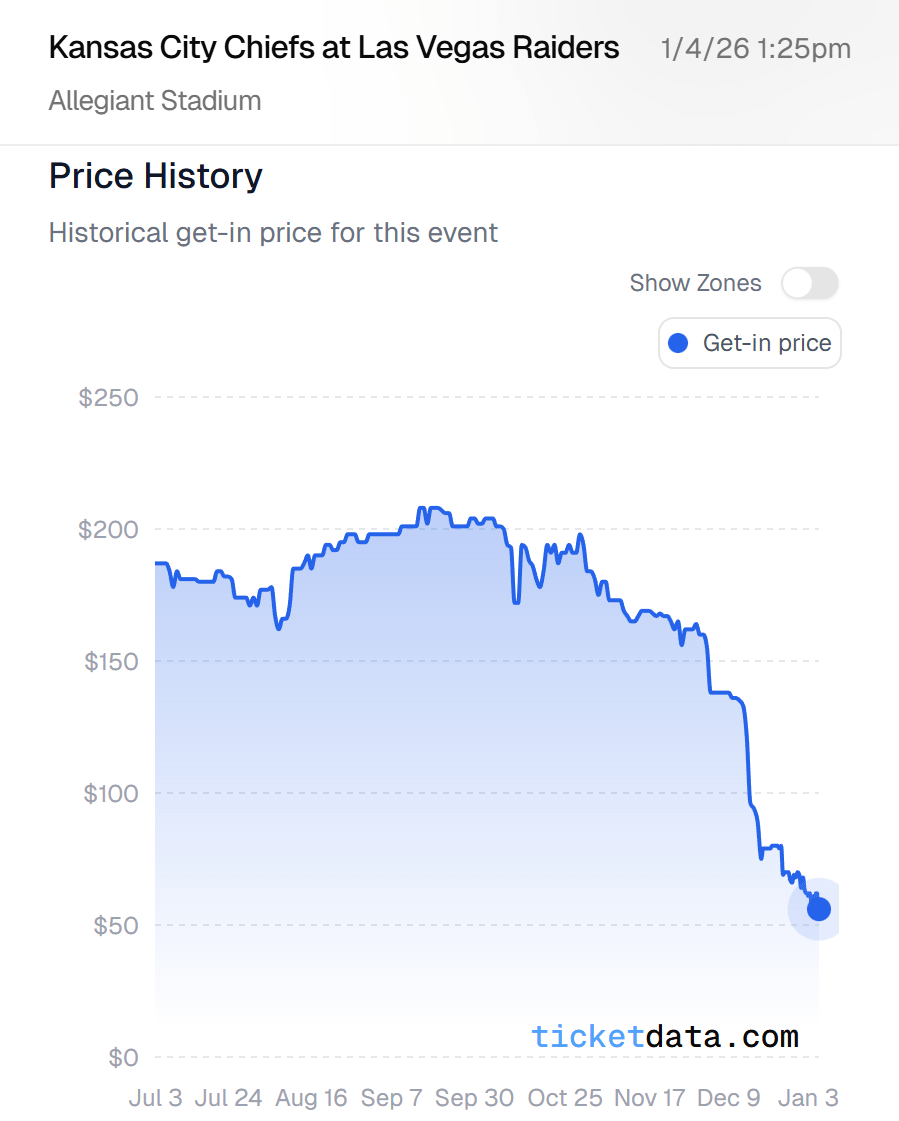Click the Price History heading
899x1121 pixels.
coord(155,176)
